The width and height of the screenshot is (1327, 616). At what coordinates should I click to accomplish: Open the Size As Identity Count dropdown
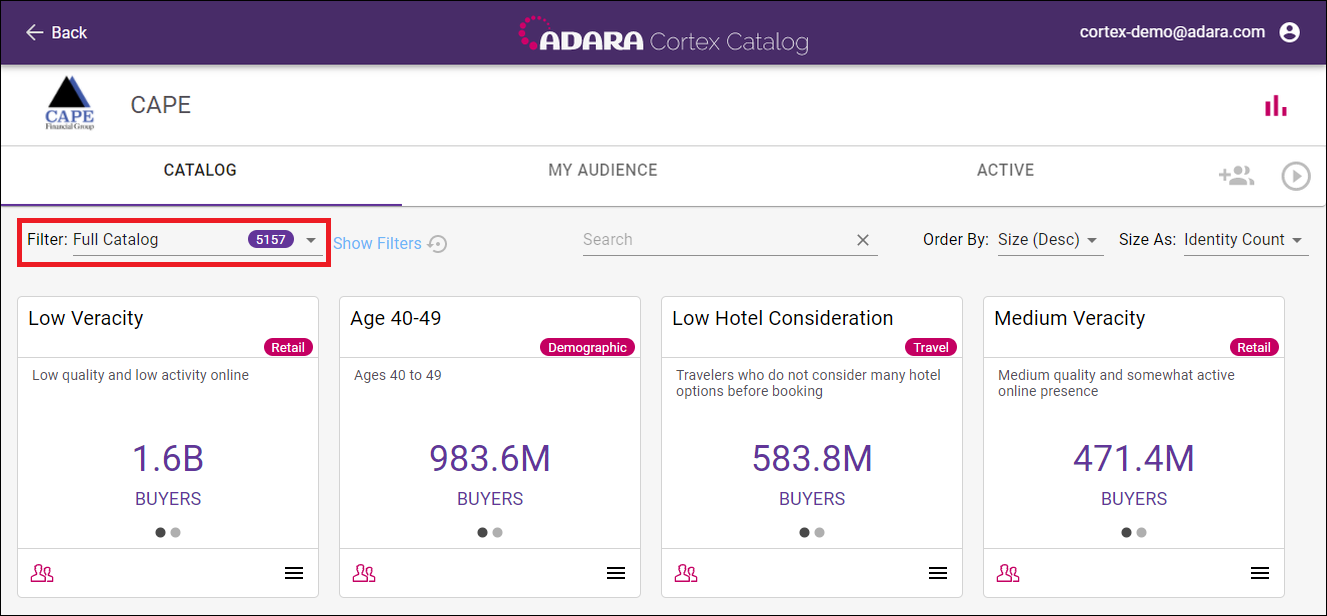click(x=1246, y=240)
